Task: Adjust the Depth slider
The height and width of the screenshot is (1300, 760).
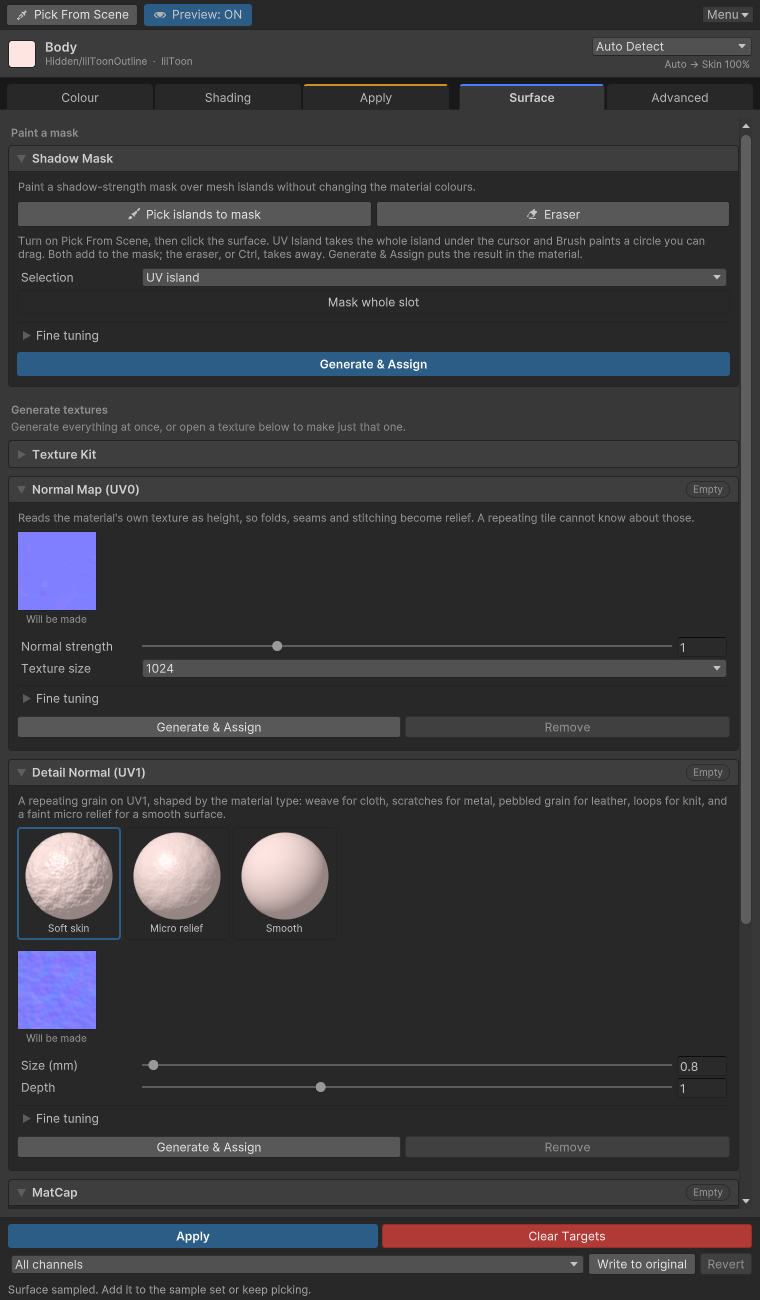Action: pos(407,1088)
